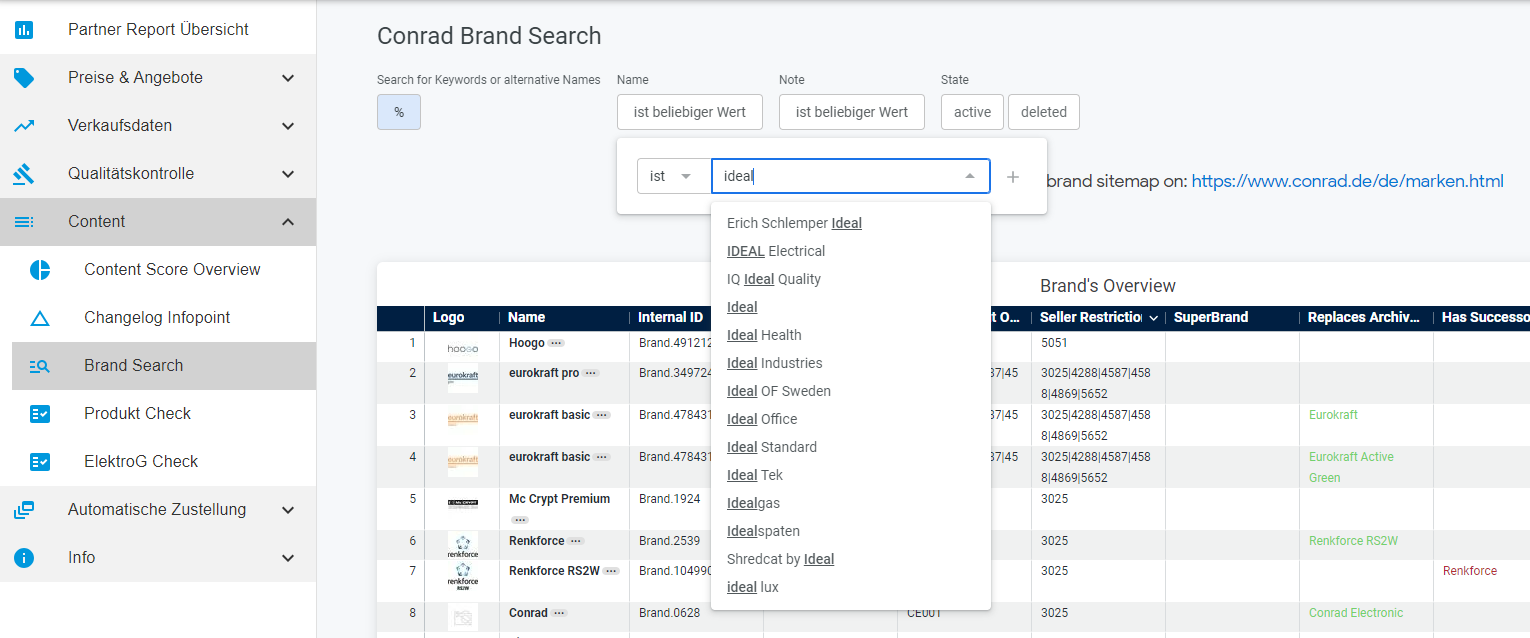Expand the Verkaufsdaten menu chevron

[x=288, y=126]
